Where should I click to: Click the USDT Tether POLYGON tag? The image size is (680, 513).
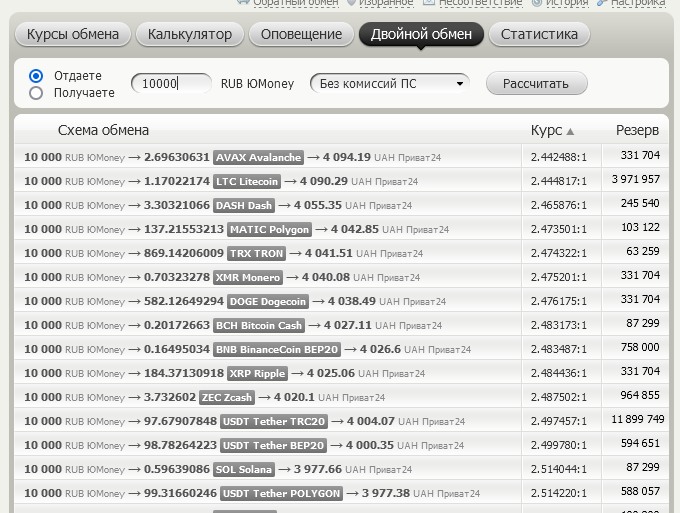click(281, 493)
